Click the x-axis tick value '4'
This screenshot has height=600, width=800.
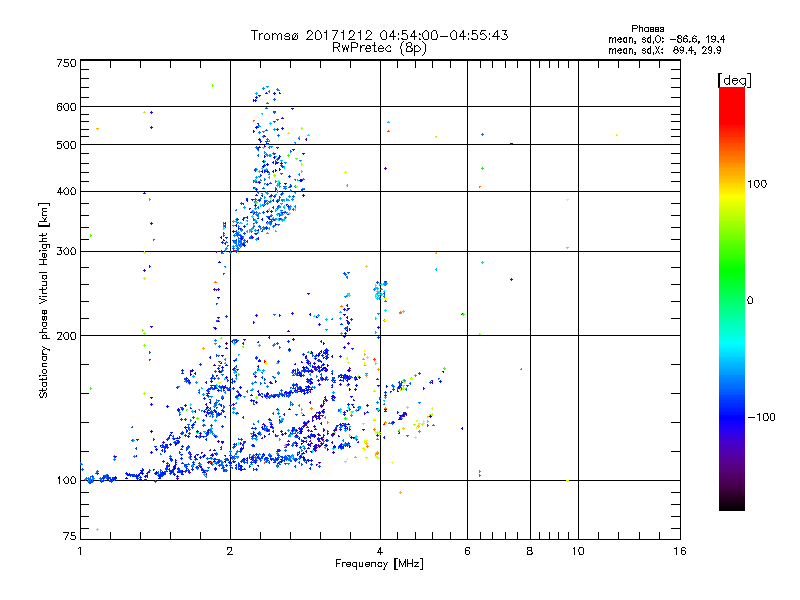380,551
